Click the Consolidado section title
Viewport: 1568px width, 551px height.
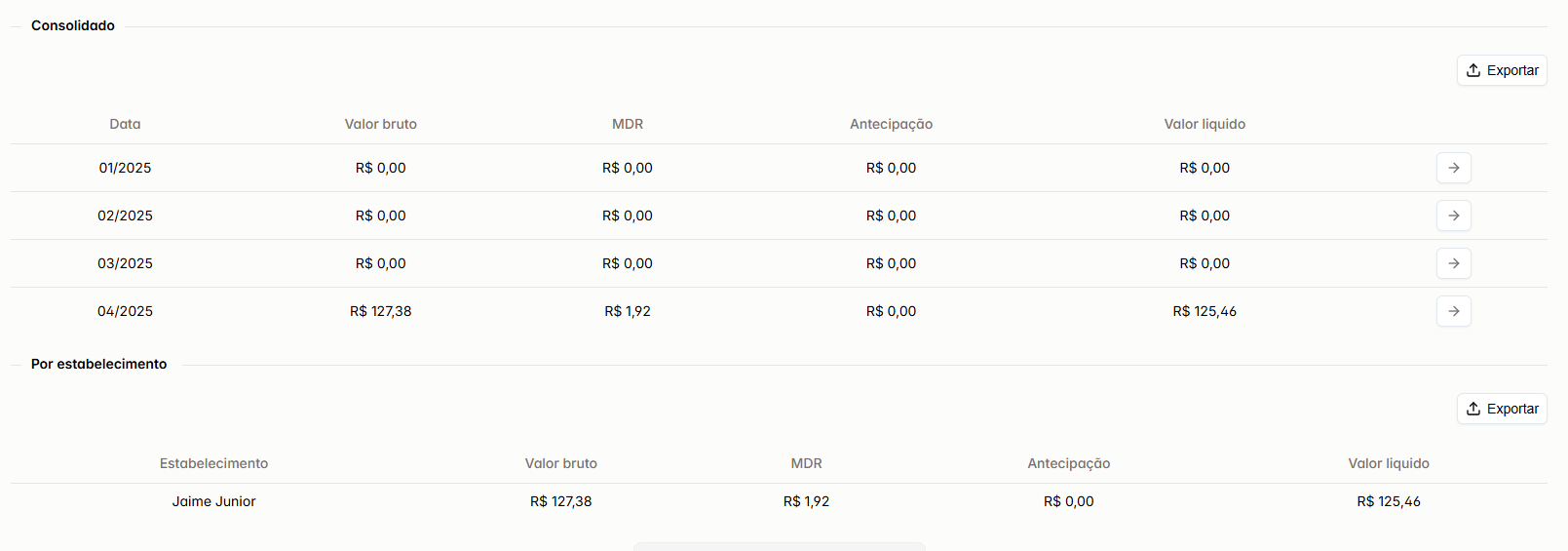tap(73, 25)
